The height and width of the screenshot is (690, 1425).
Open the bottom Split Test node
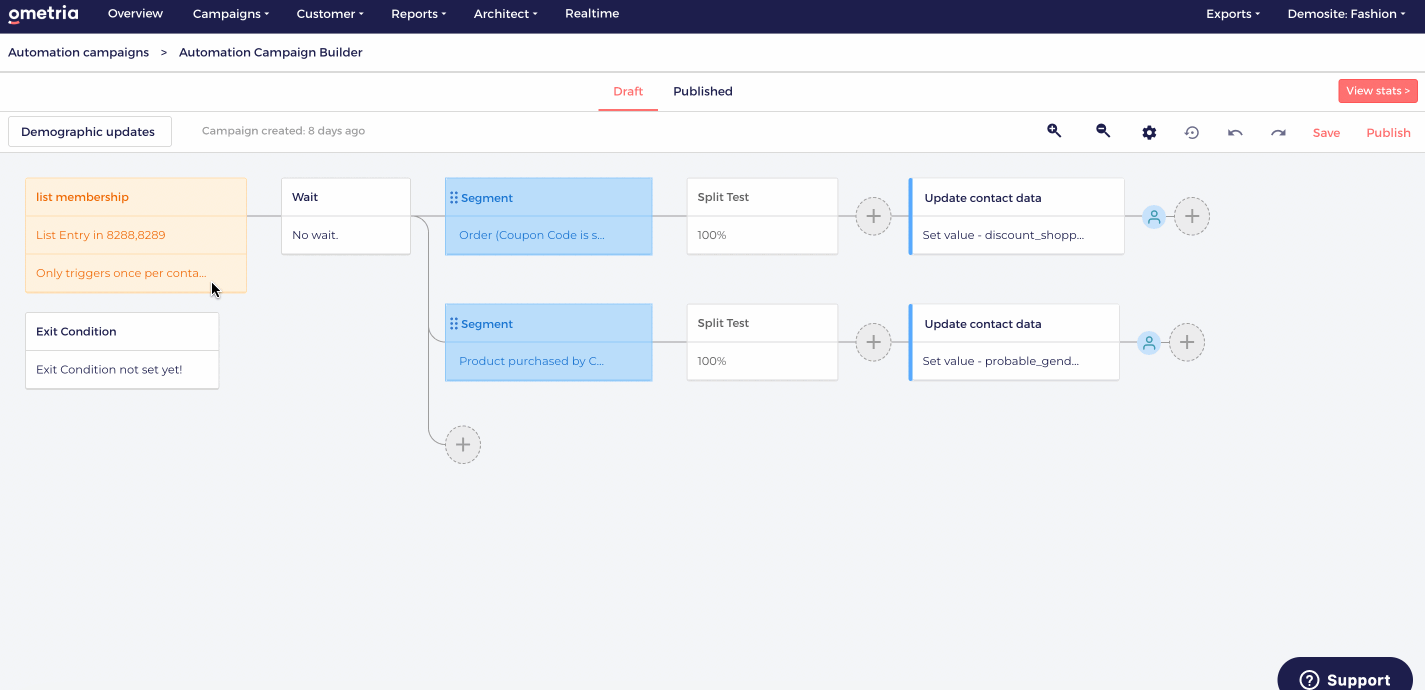point(762,342)
